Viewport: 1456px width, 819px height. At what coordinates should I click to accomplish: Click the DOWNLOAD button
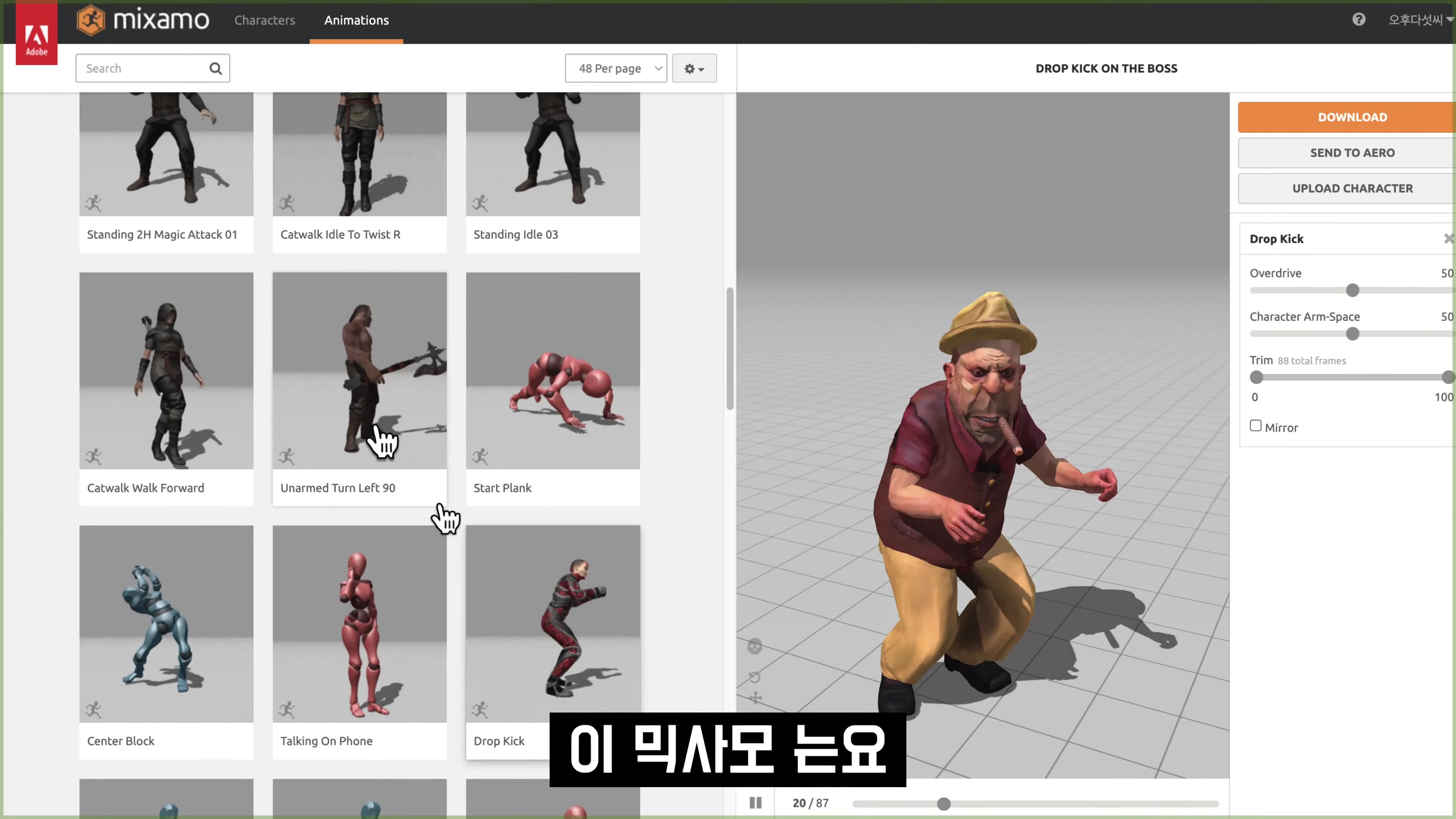coord(1347,117)
